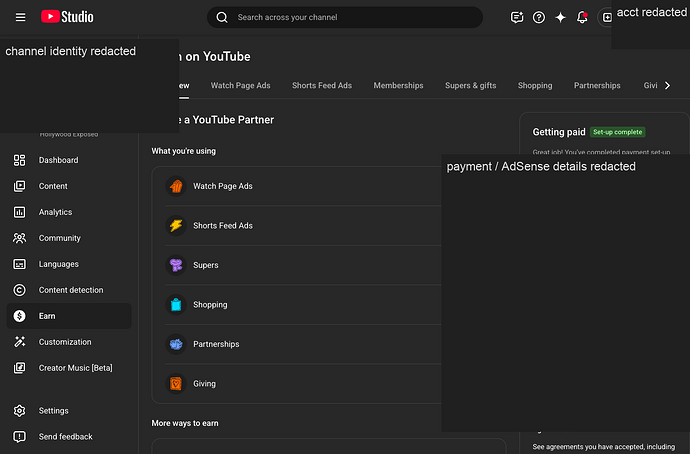This screenshot has height=454, width=690.
Task: Click the Getting paid heading
Action: tap(559, 132)
